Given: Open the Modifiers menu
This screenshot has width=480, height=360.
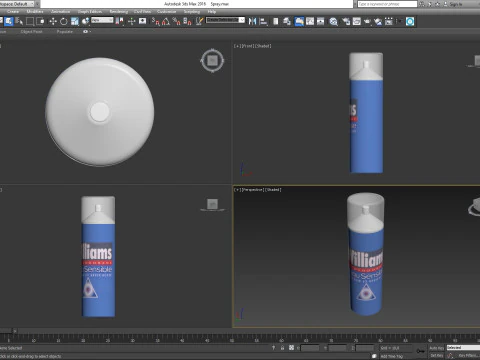Looking at the screenshot, I should 35,11.
